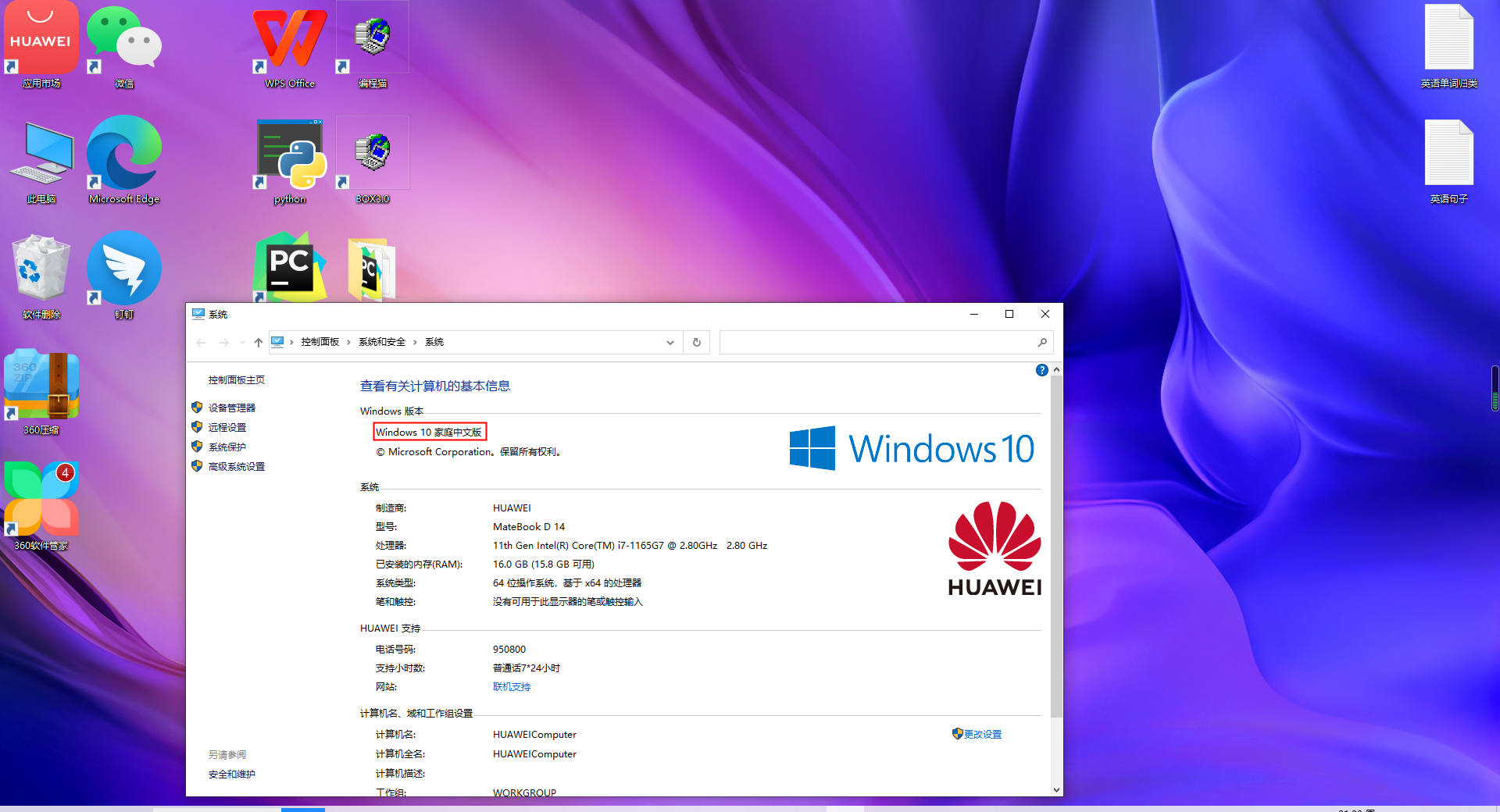
Task: Click the i7-1165G7 processor value
Action: pyautogui.click(x=630, y=546)
